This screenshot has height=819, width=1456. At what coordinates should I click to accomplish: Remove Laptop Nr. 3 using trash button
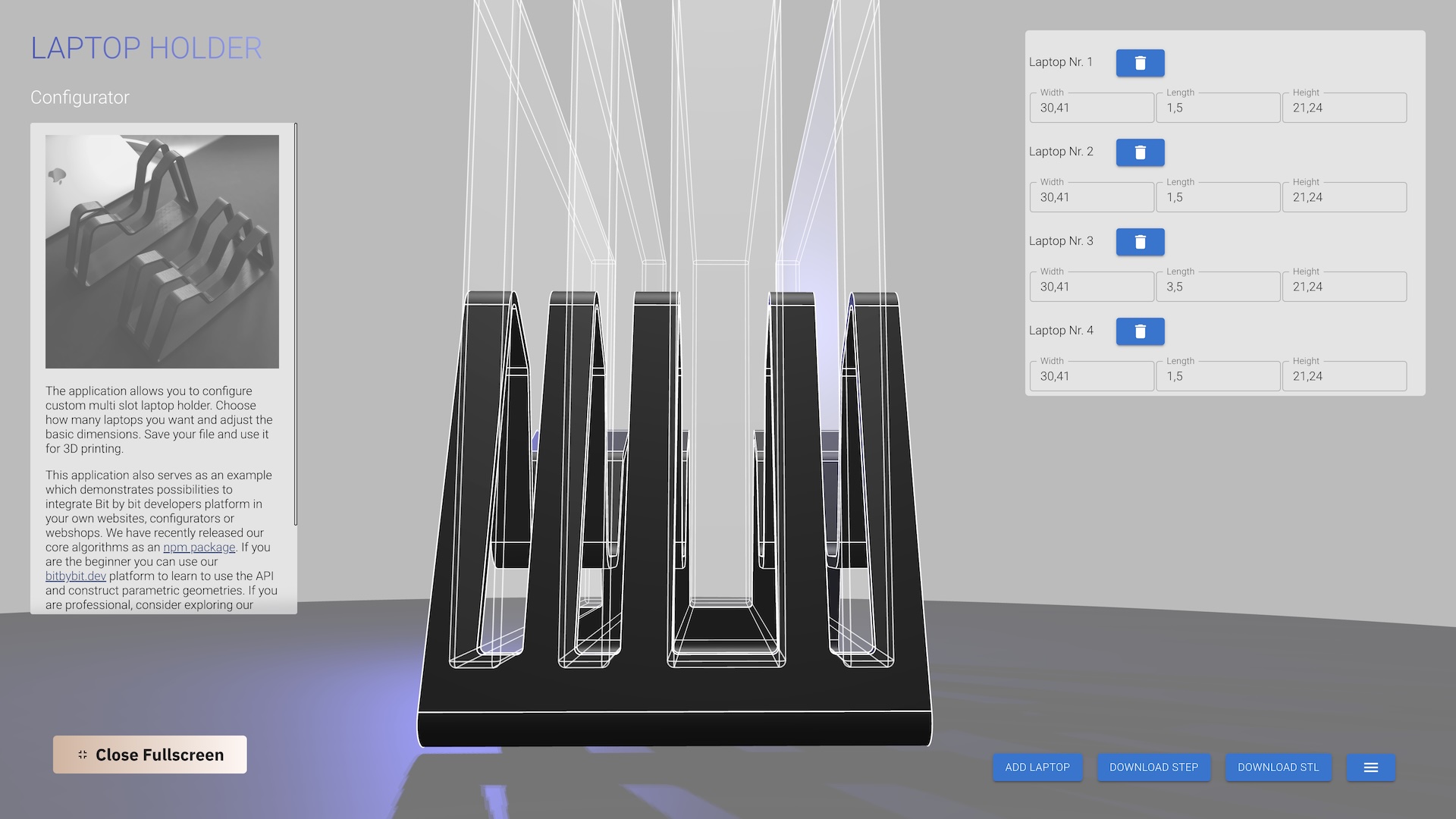(1140, 242)
